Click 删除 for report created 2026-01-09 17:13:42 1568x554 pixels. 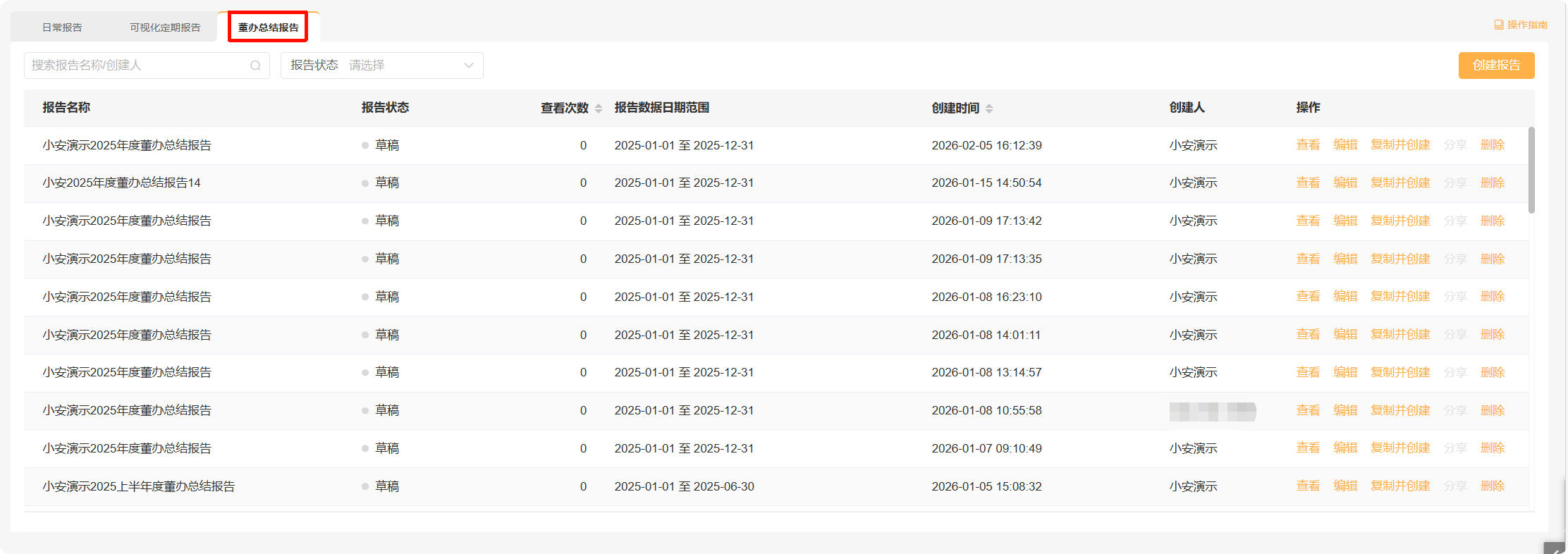click(1492, 221)
